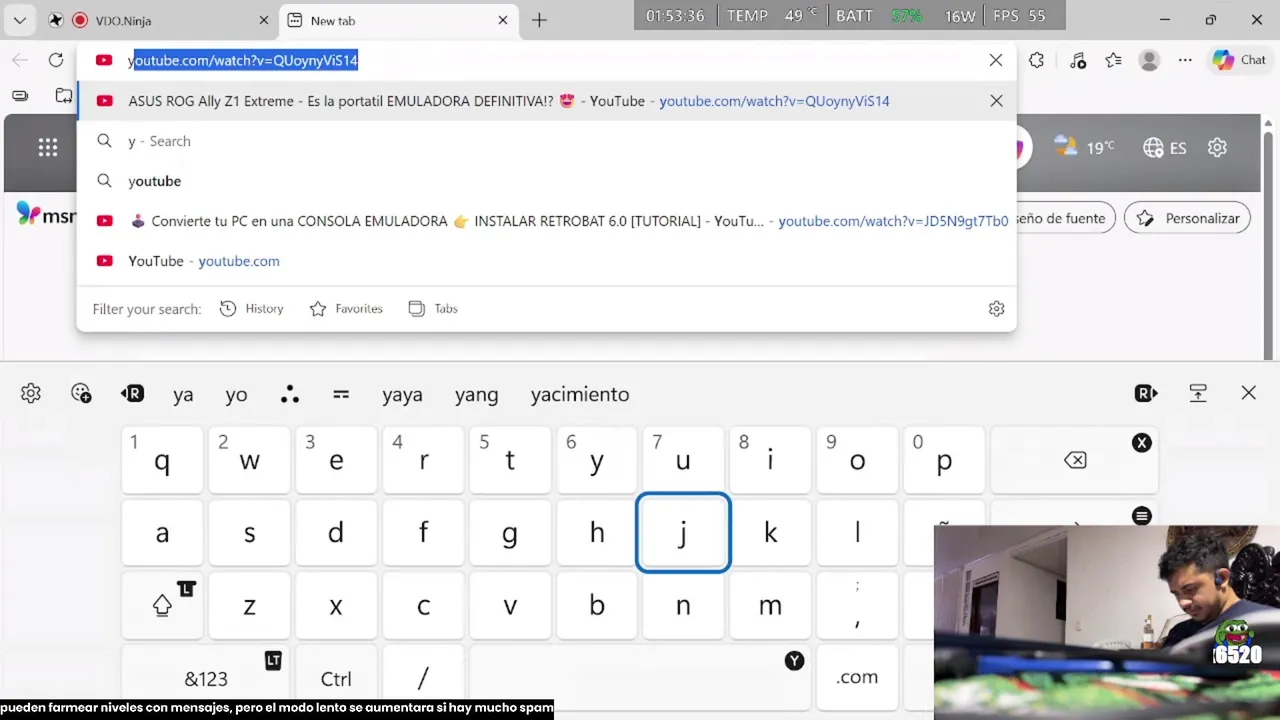The image size is (1280, 720).
Task: Tap the p key
Action: pyautogui.click(x=944, y=460)
